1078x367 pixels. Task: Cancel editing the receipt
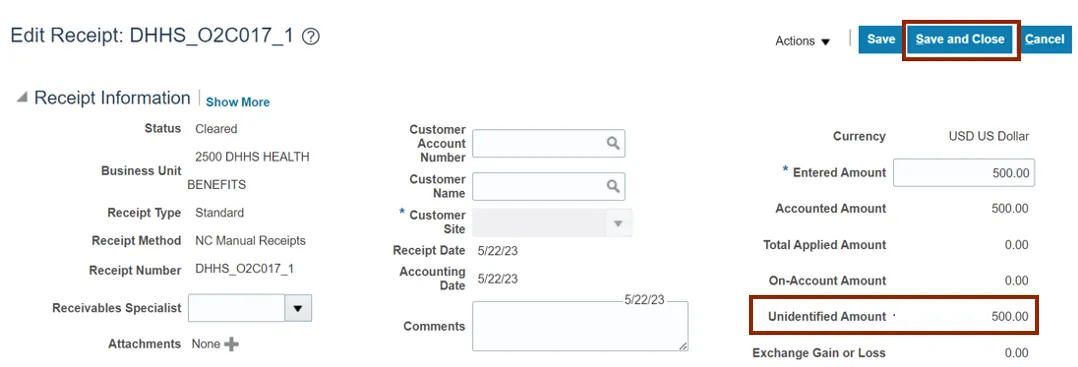coord(1044,39)
